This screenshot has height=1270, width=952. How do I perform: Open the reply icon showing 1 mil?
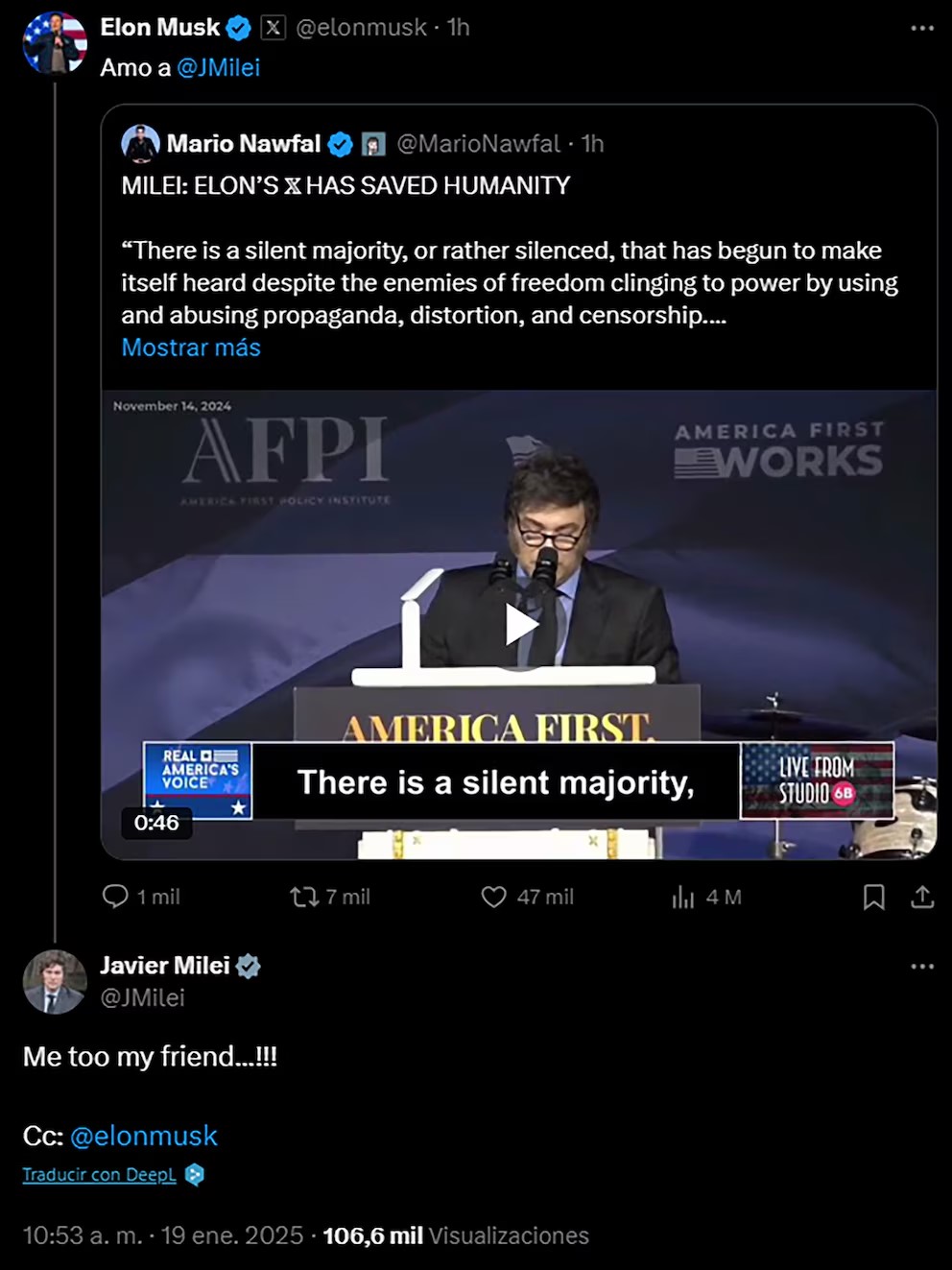[115, 897]
